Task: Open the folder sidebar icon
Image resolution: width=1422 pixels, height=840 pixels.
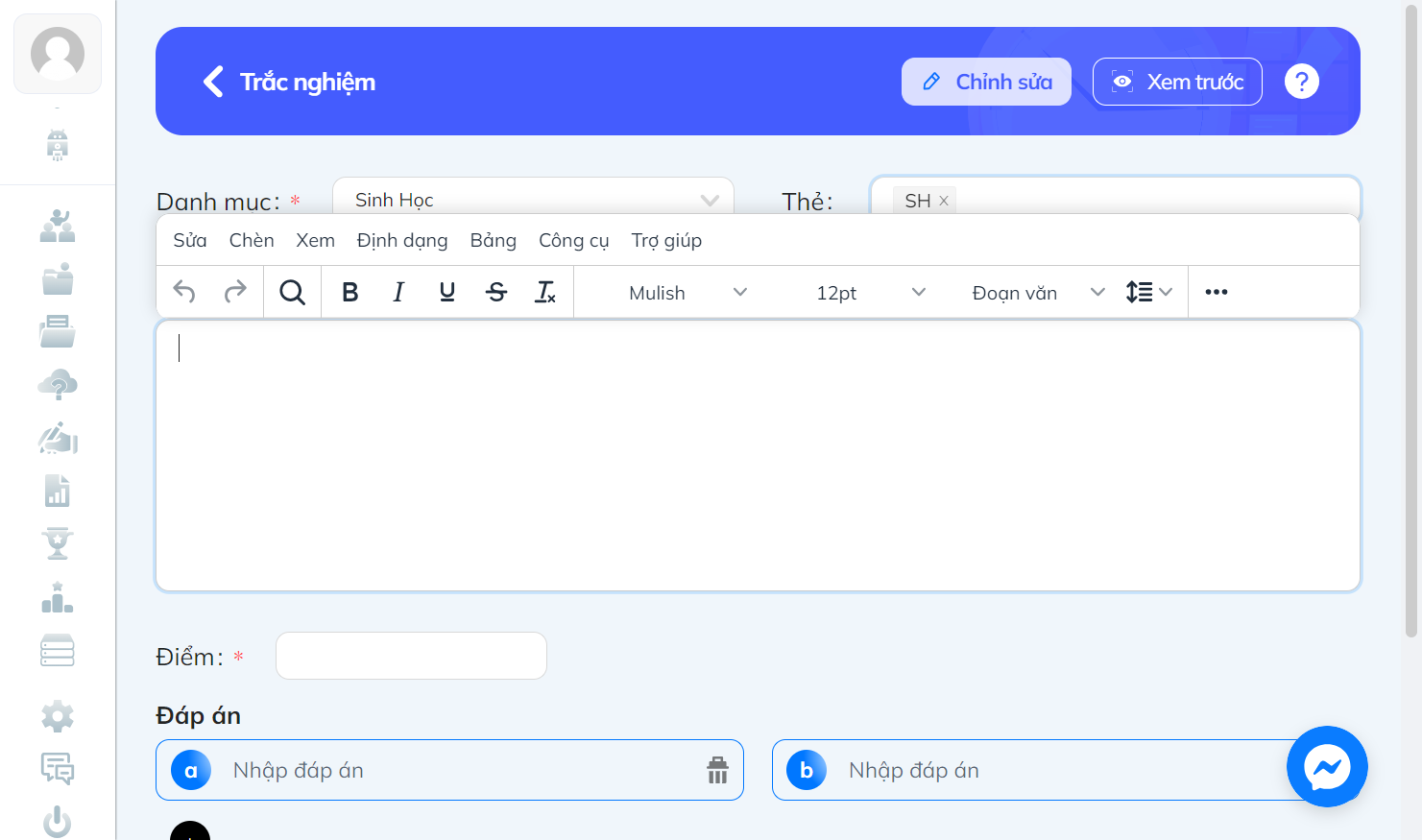Action: click(x=58, y=278)
